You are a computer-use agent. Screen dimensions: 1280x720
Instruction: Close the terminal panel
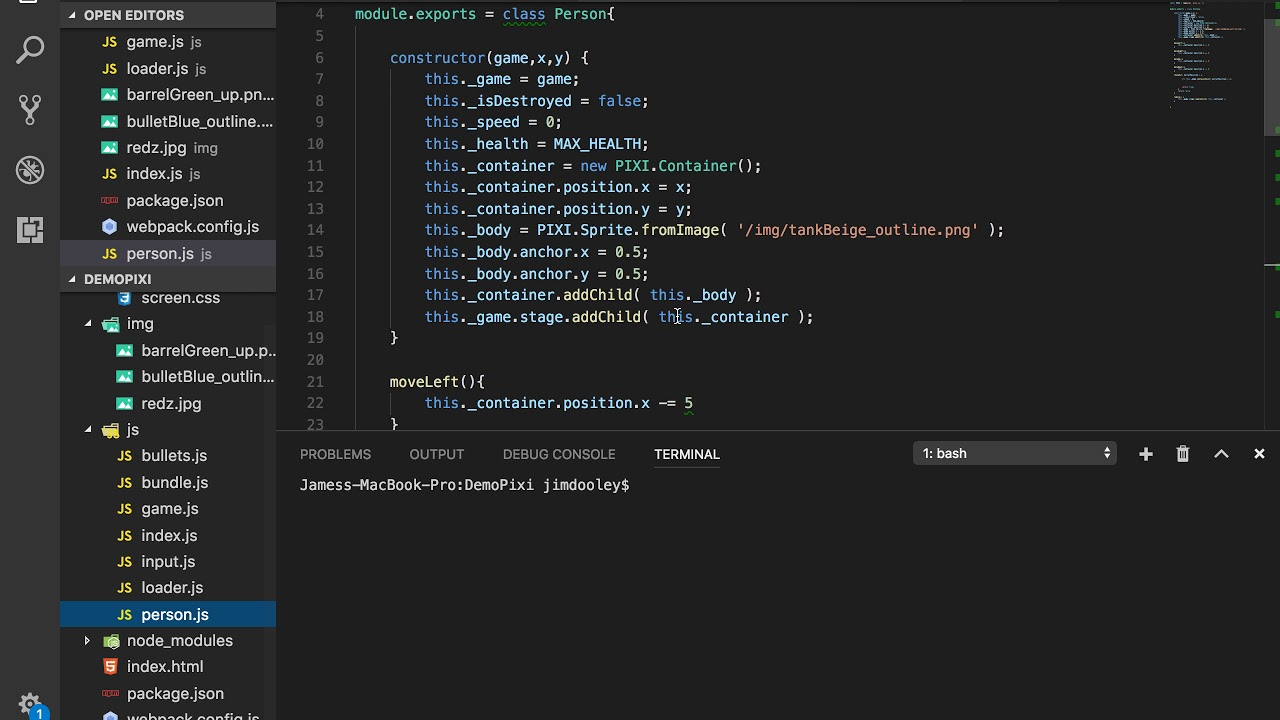pos(1259,453)
